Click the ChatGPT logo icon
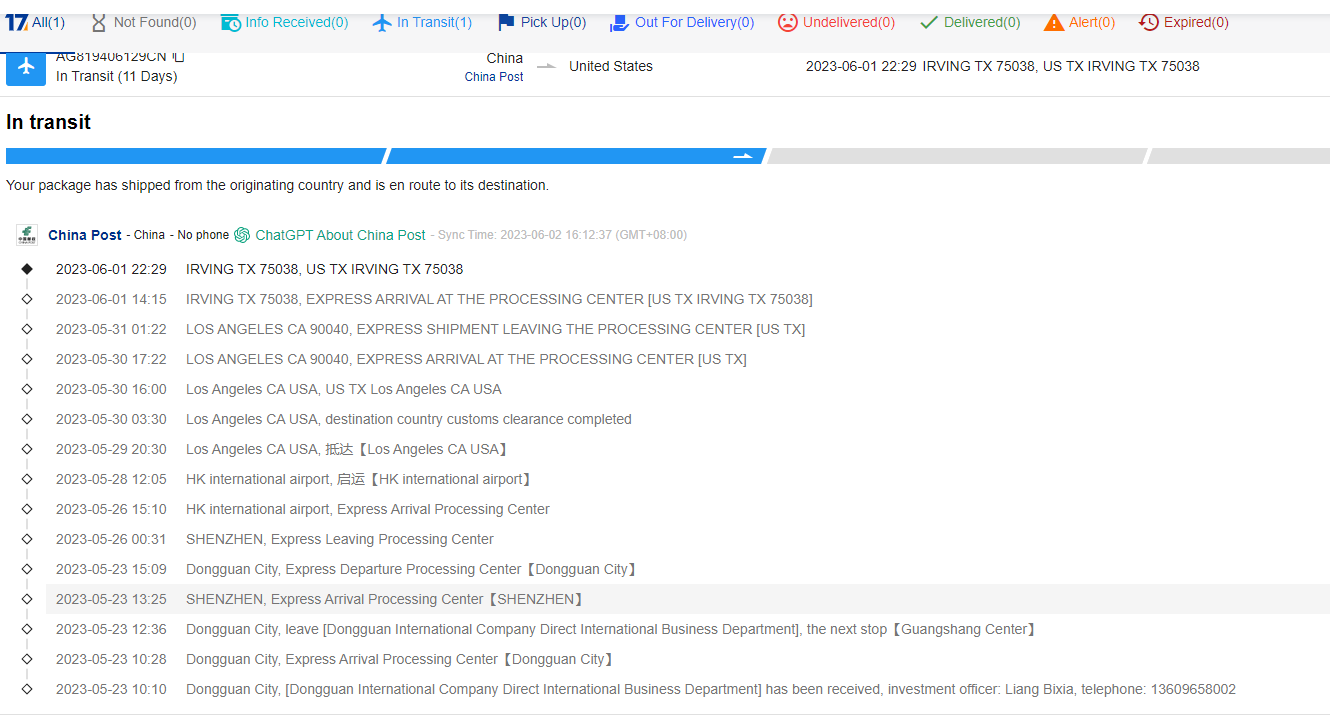This screenshot has width=1330, height=715. tap(242, 235)
